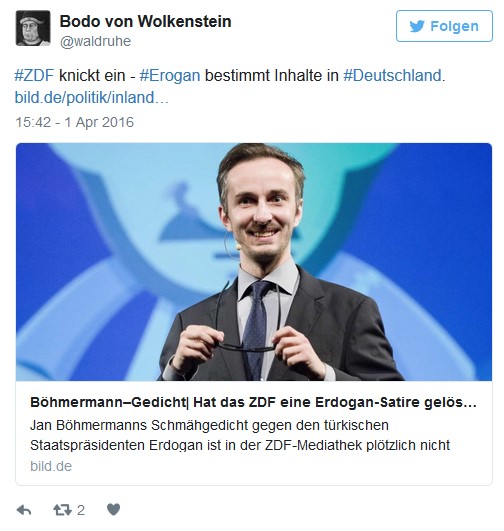Click the Twitter bird in the Folgen button

[x=417, y=26]
